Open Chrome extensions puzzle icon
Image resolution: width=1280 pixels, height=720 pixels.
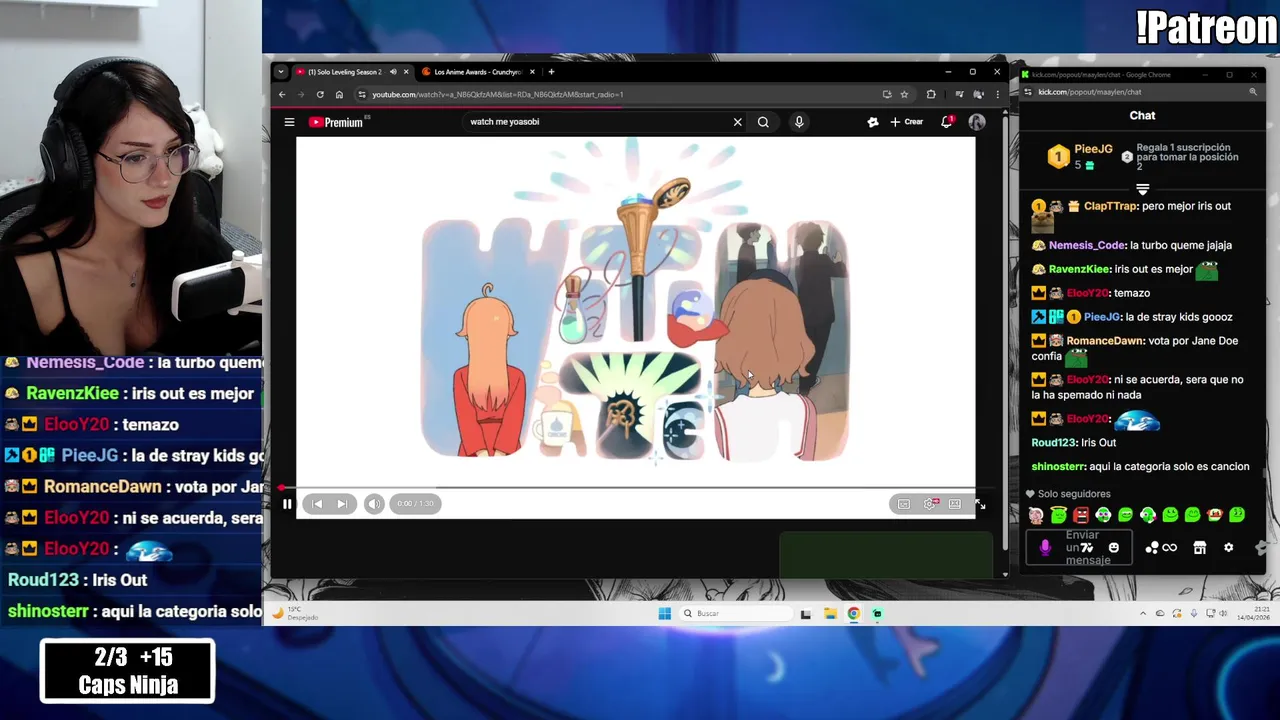tap(931, 95)
